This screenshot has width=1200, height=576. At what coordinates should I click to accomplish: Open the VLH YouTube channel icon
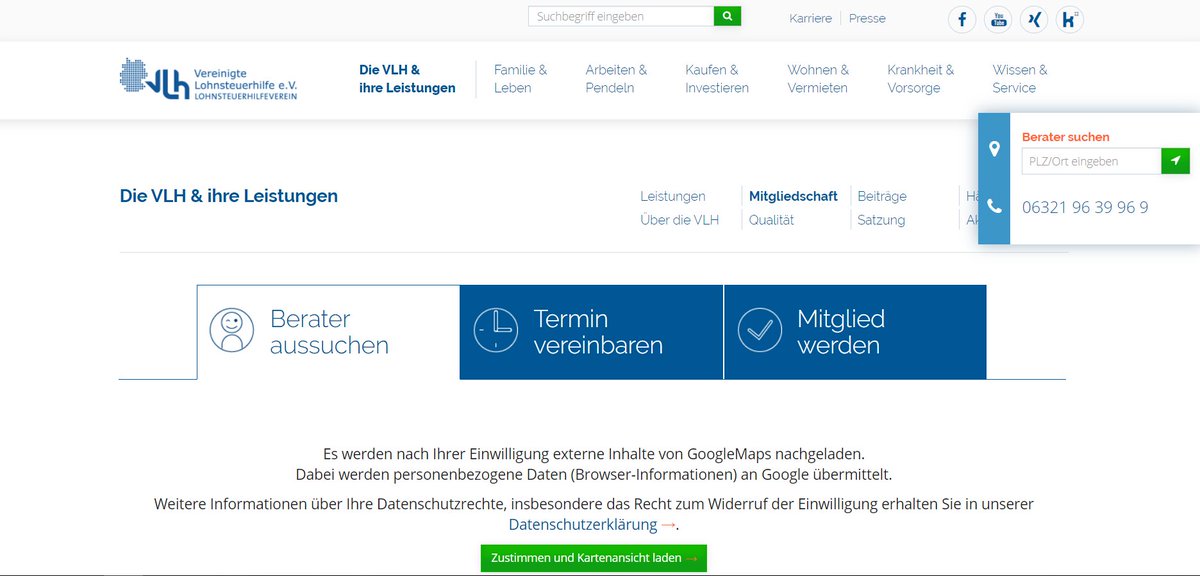pyautogui.click(x=998, y=19)
